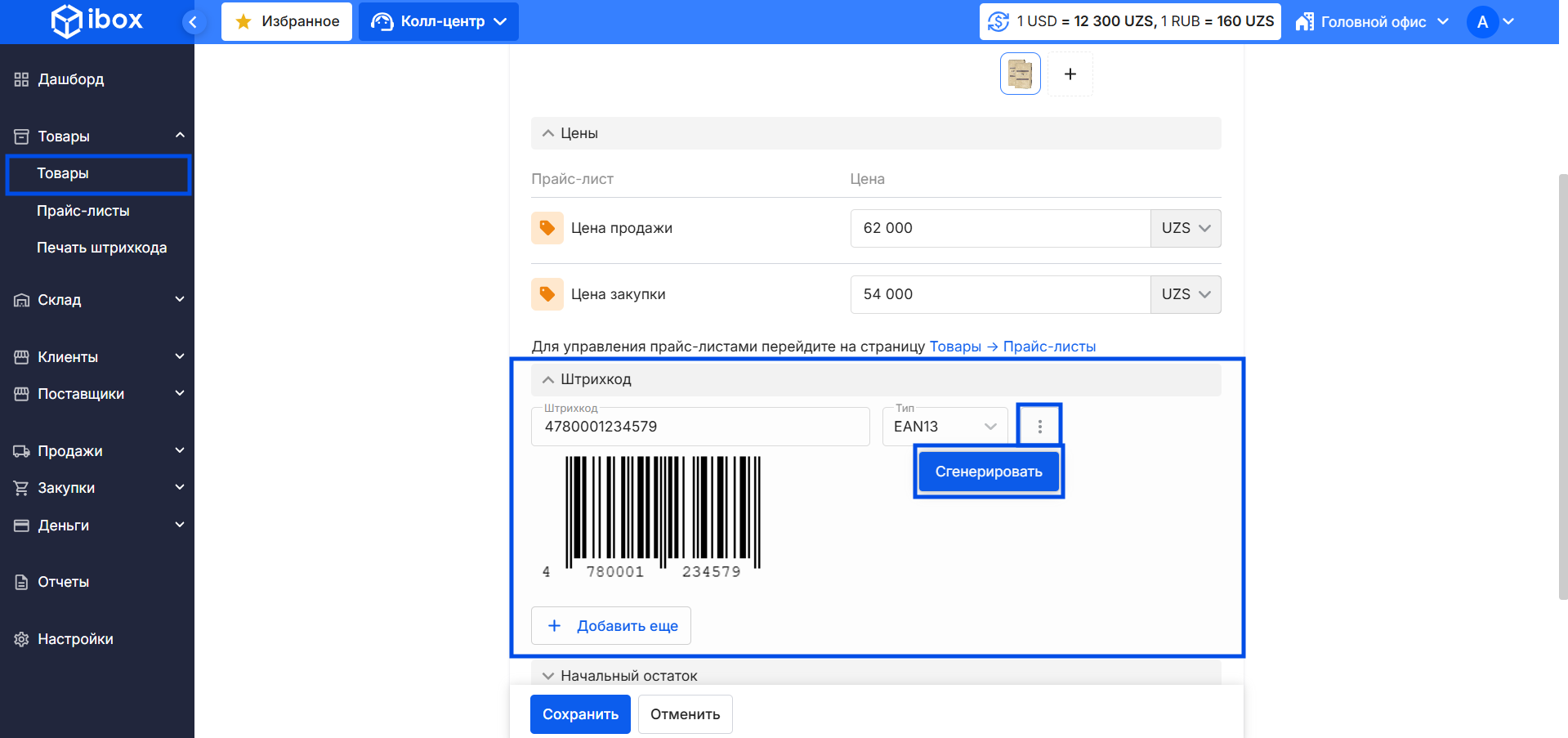Select the EAN13 barcode type dropdown
This screenshot has width=1568, height=738.
tap(945, 427)
